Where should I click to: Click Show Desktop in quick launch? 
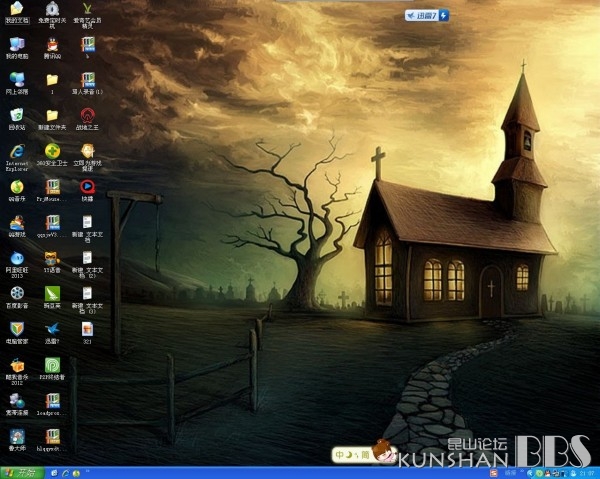click(x=54, y=473)
